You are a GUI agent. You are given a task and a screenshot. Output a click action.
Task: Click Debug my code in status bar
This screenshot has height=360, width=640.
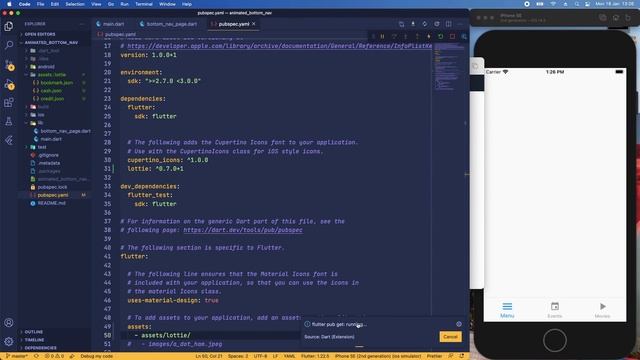click(96, 356)
